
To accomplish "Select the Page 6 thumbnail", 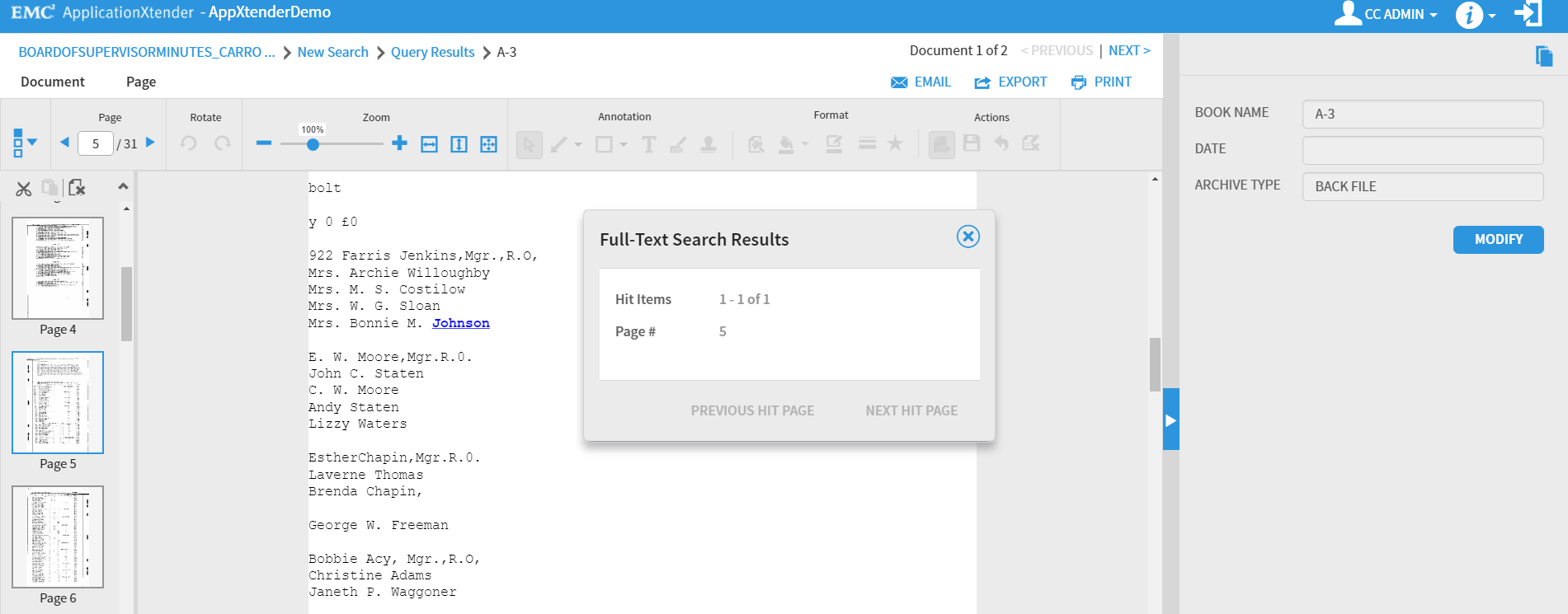I will [x=58, y=537].
